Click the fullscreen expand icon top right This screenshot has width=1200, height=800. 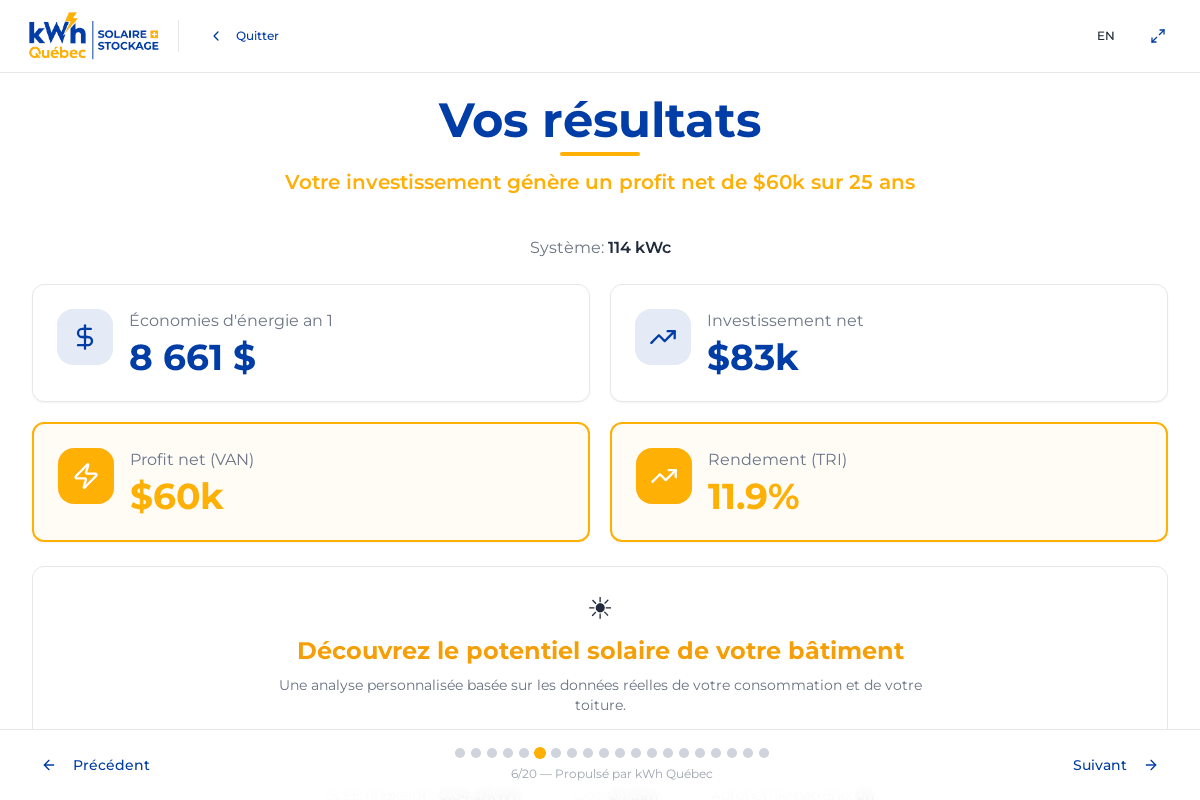1158,36
